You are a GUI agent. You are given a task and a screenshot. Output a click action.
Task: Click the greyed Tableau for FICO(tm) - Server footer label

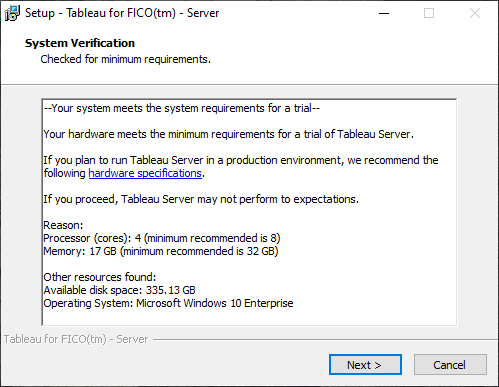[x=76, y=339]
